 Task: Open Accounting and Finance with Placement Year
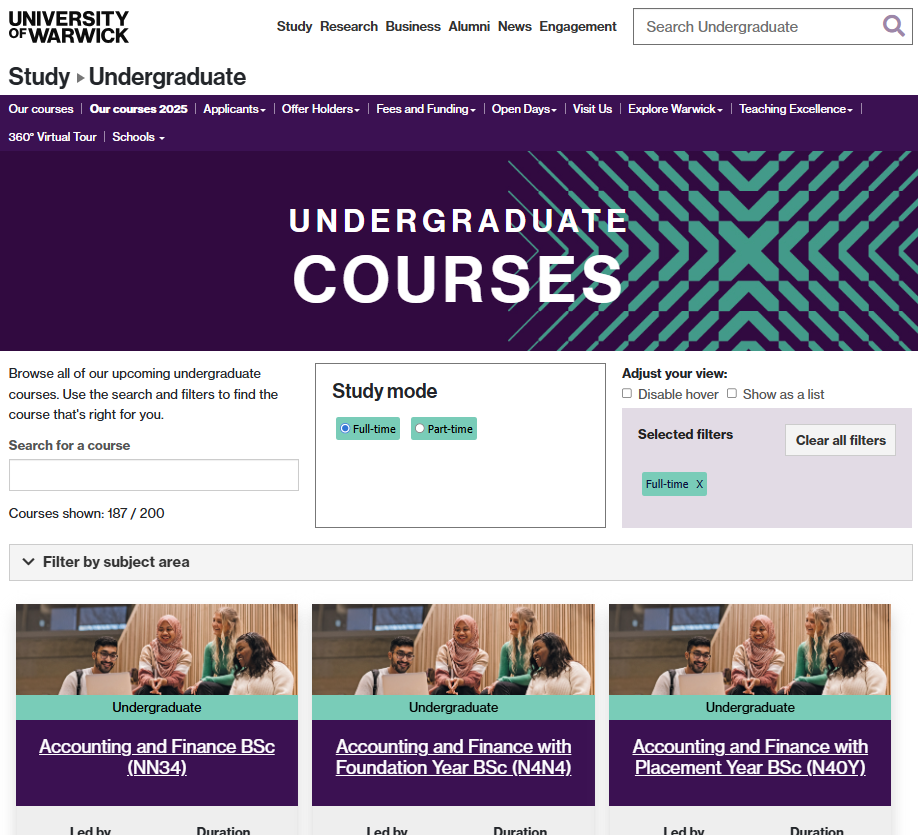pyautogui.click(x=751, y=757)
